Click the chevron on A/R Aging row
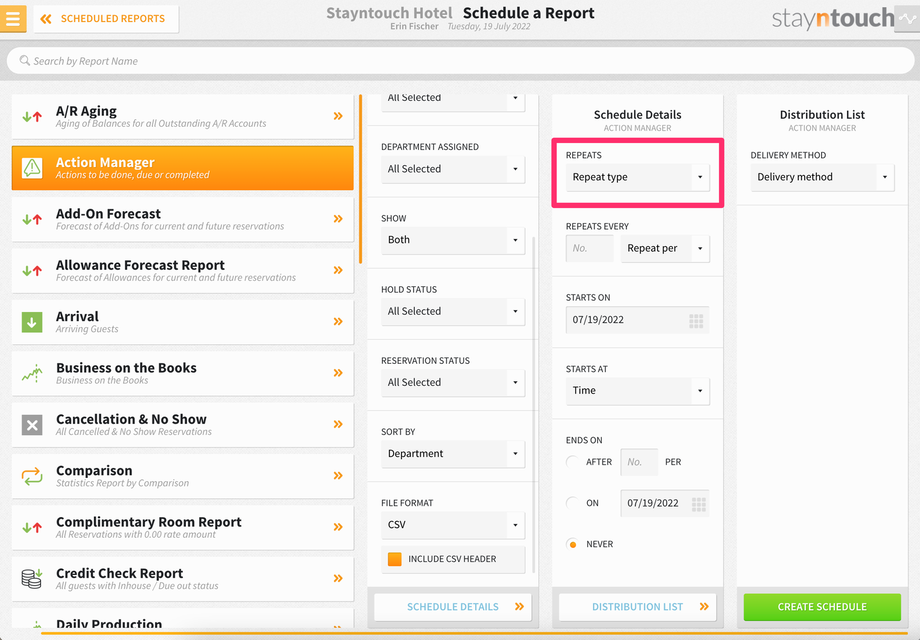This screenshot has width=920, height=640. pyautogui.click(x=338, y=116)
